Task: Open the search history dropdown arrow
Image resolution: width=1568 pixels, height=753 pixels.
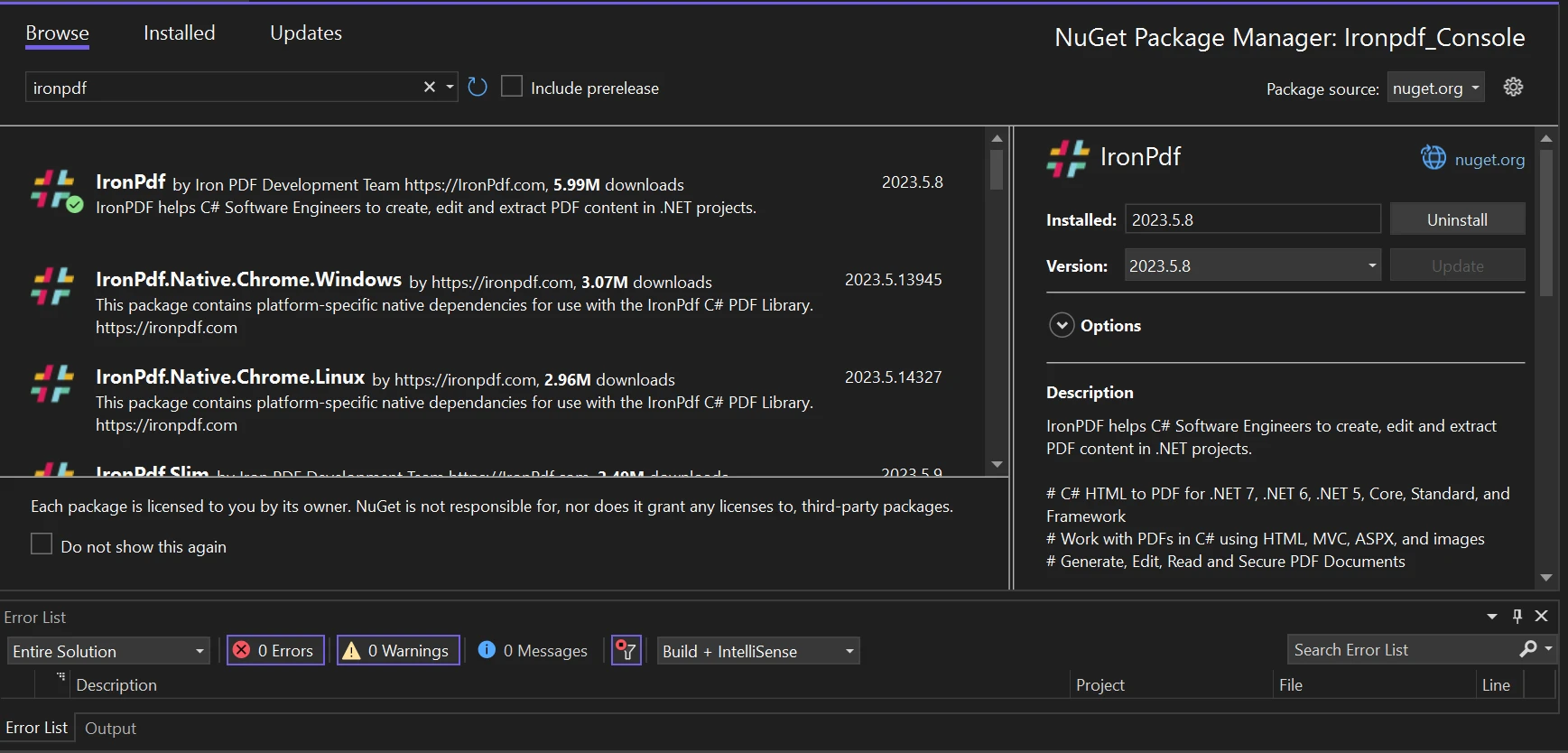Action: pyautogui.click(x=450, y=87)
